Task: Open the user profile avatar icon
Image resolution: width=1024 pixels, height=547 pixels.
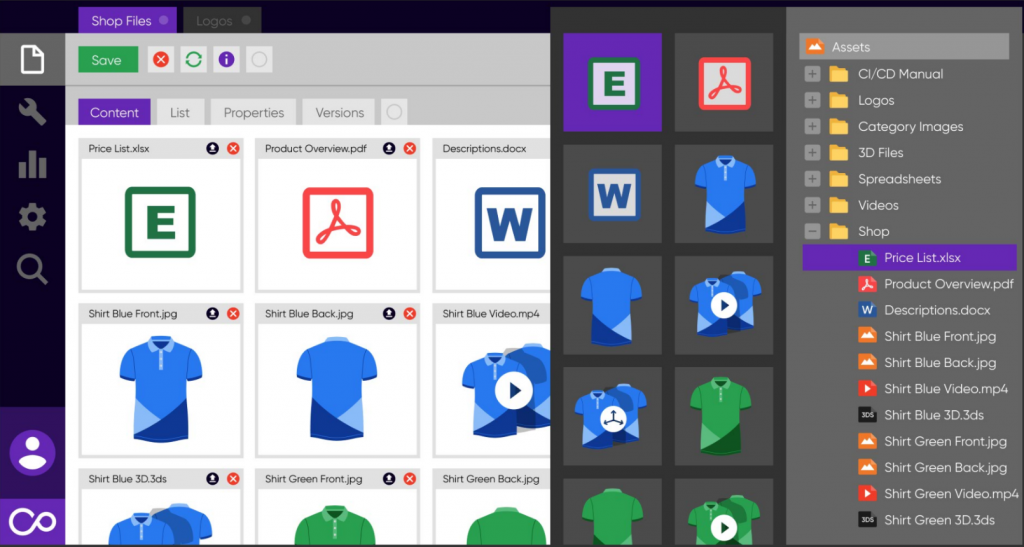Action: tap(32, 452)
